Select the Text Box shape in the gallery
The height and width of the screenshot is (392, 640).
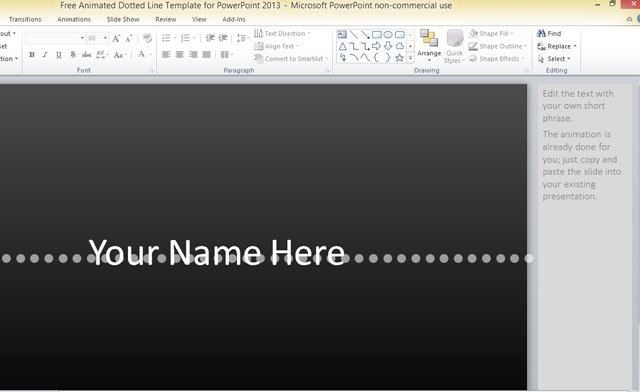tap(342, 34)
